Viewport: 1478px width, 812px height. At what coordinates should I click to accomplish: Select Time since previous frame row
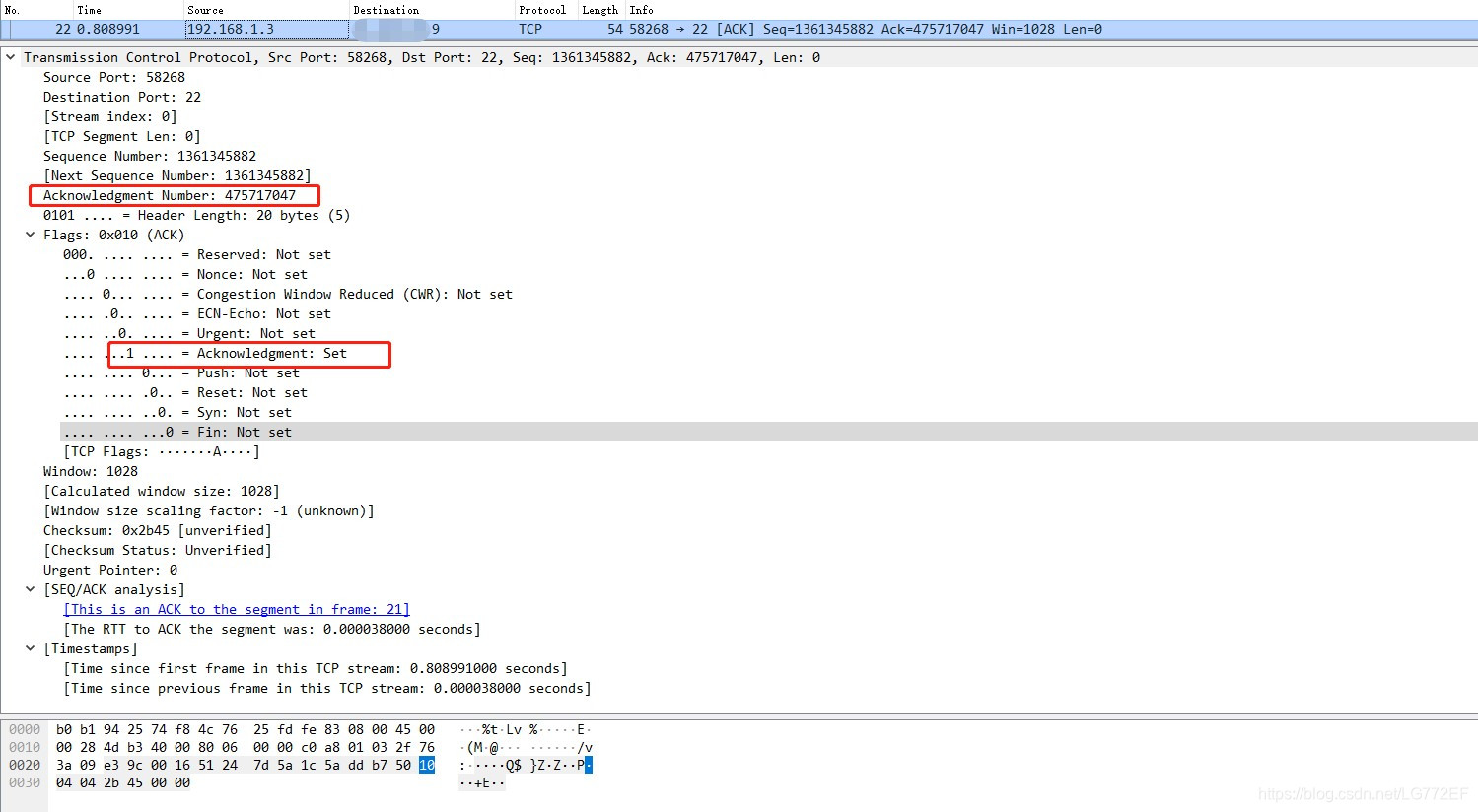point(327,688)
